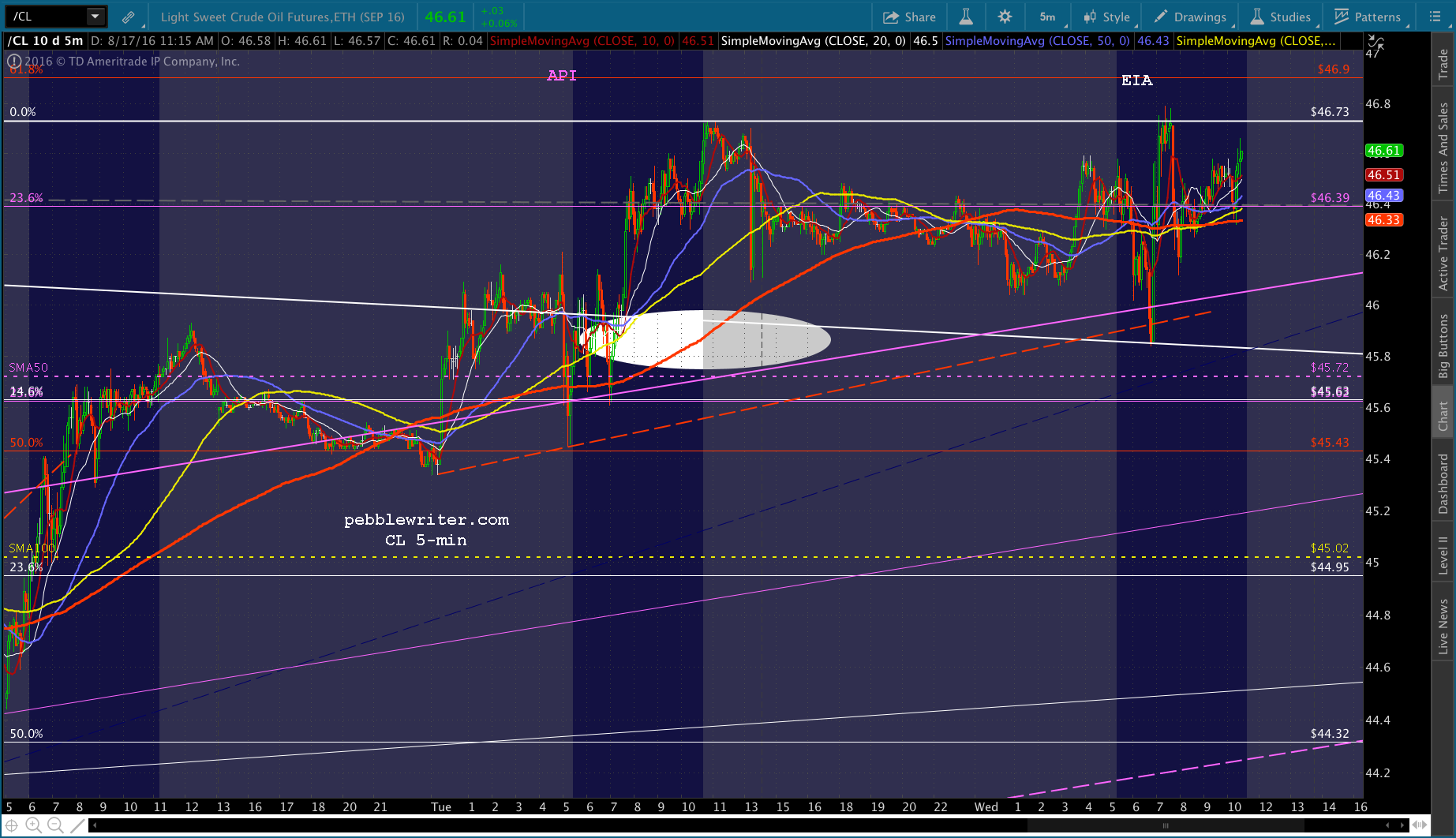Open the symbol dropdown arrow next to /CL
The image size is (1456, 838).
point(95,16)
